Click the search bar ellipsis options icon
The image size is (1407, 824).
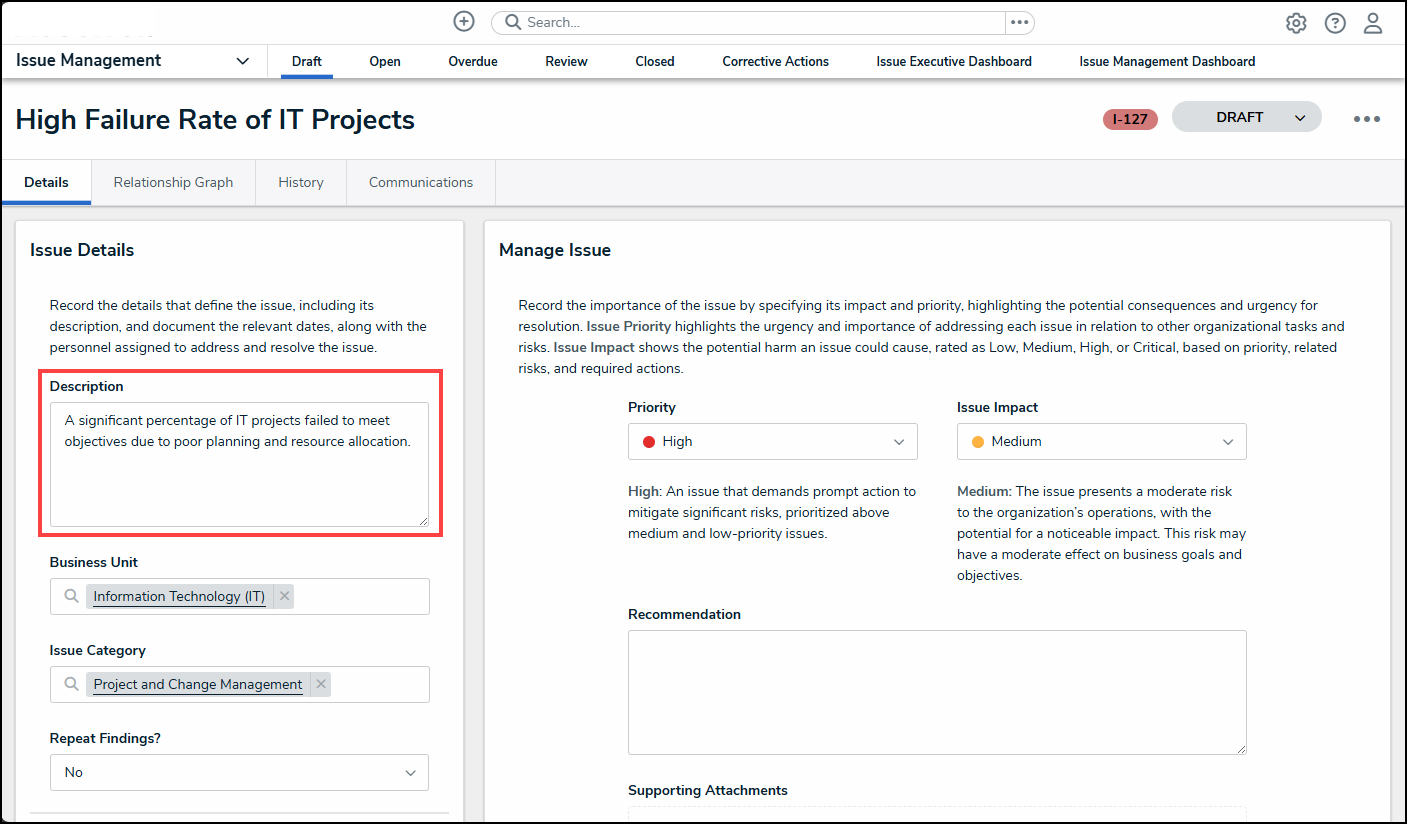pos(1019,22)
